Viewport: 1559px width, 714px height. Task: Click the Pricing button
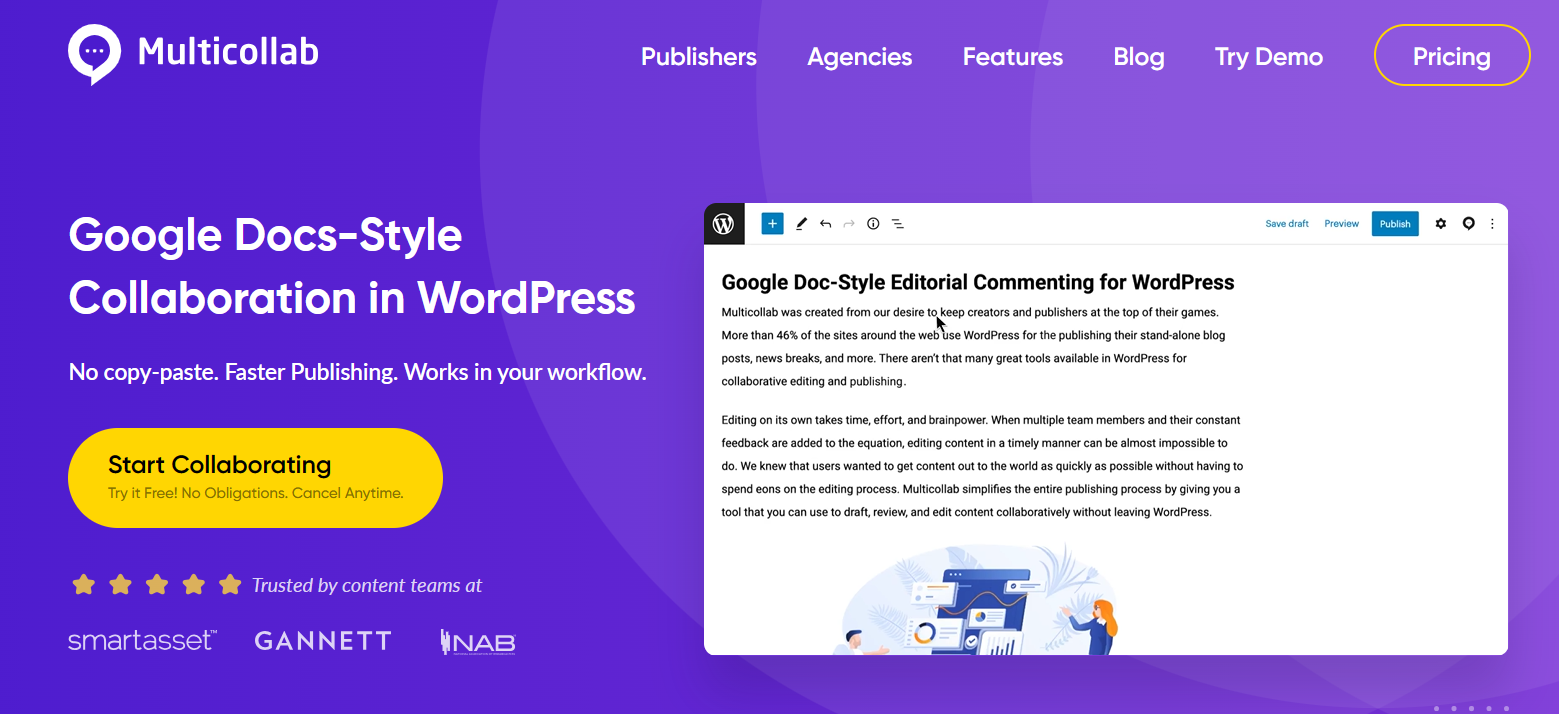tap(1452, 55)
